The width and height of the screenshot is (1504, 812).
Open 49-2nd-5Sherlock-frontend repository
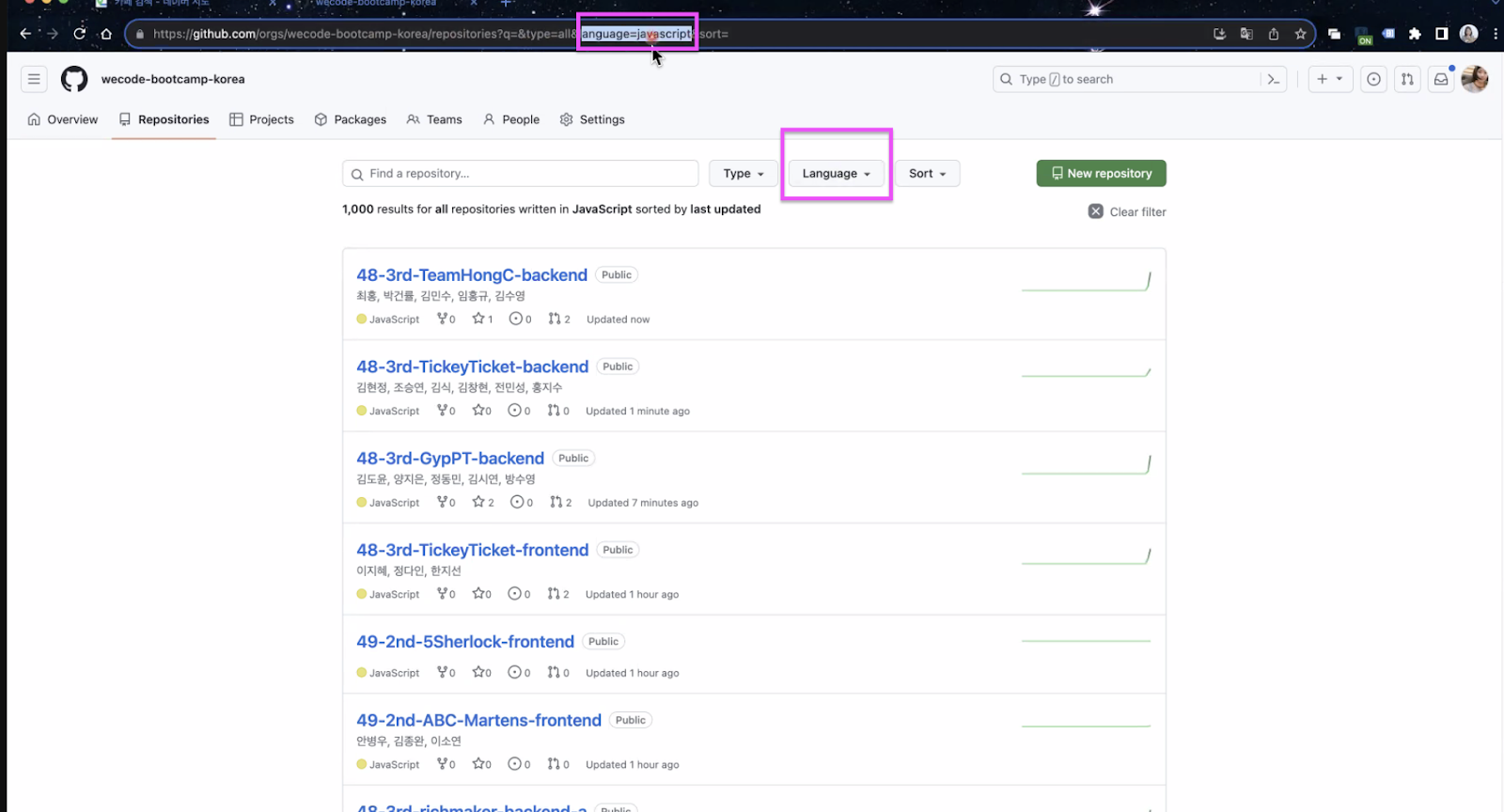[x=465, y=641]
